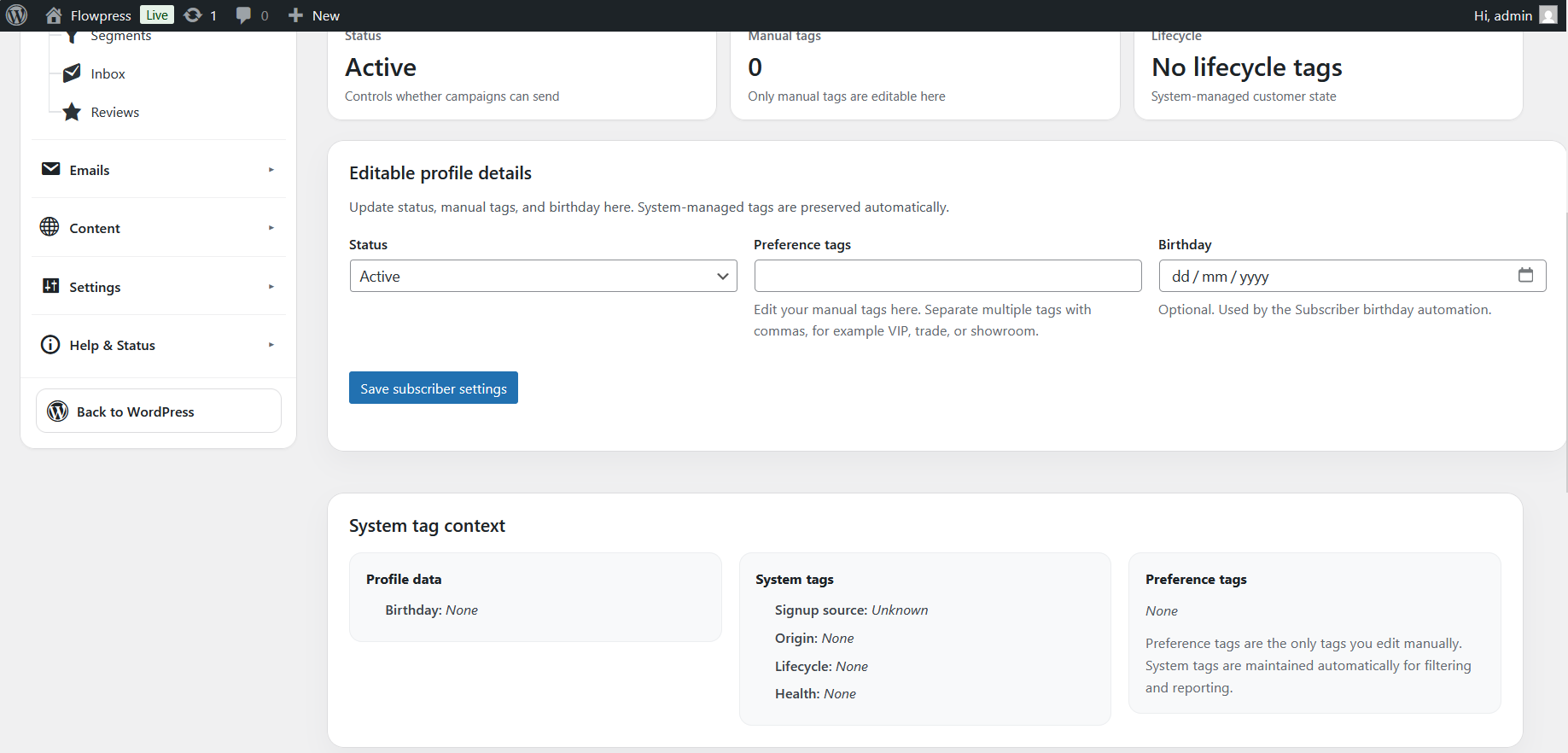This screenshot has width=1568, height=753.
Task: Click the Emails envelope icon
Action: 51,169
